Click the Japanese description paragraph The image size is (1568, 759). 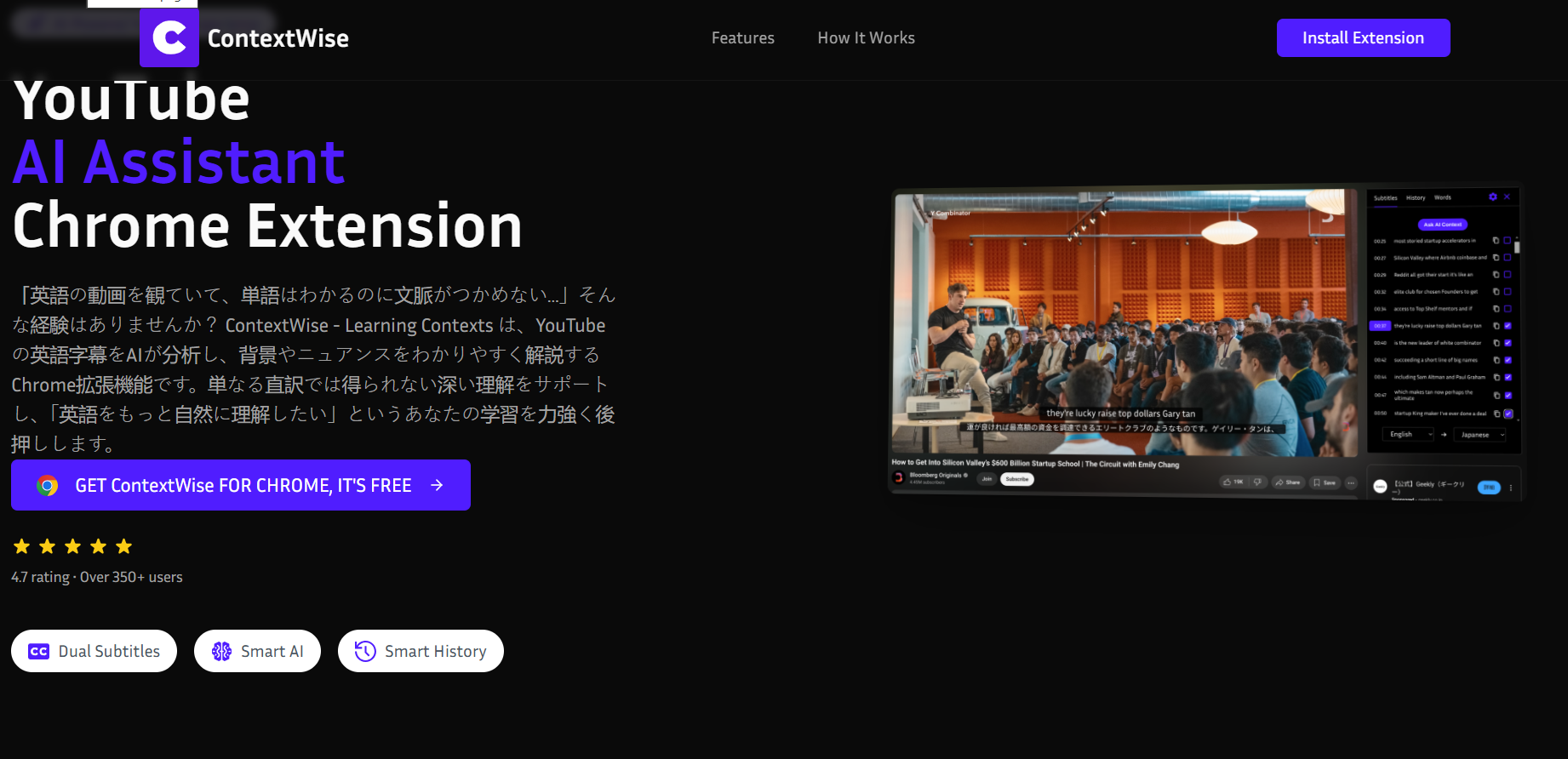313,369
